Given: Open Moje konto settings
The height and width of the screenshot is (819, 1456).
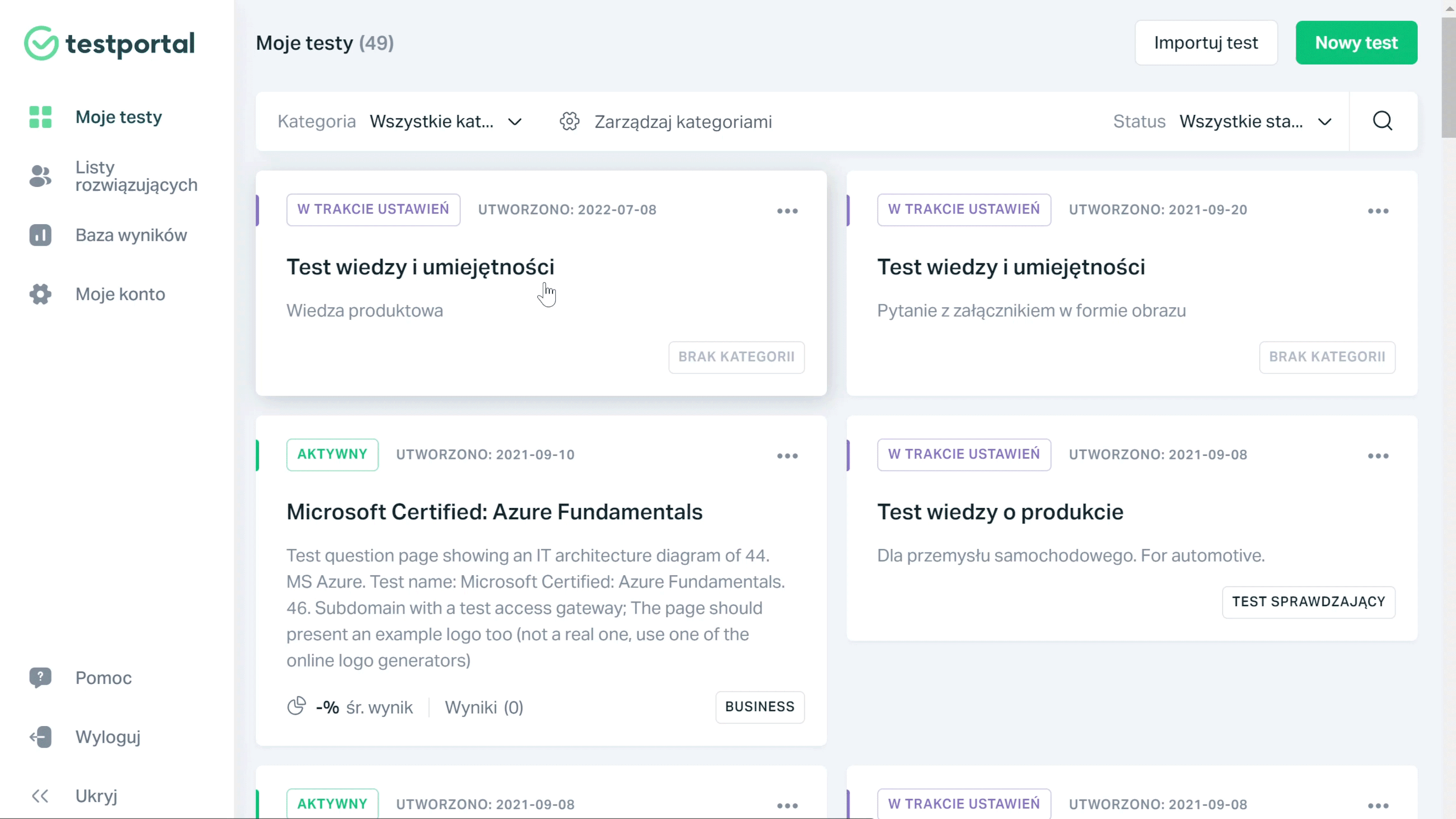Looking at the screenshot, I should pyautogui.click(x=121, y=294).
